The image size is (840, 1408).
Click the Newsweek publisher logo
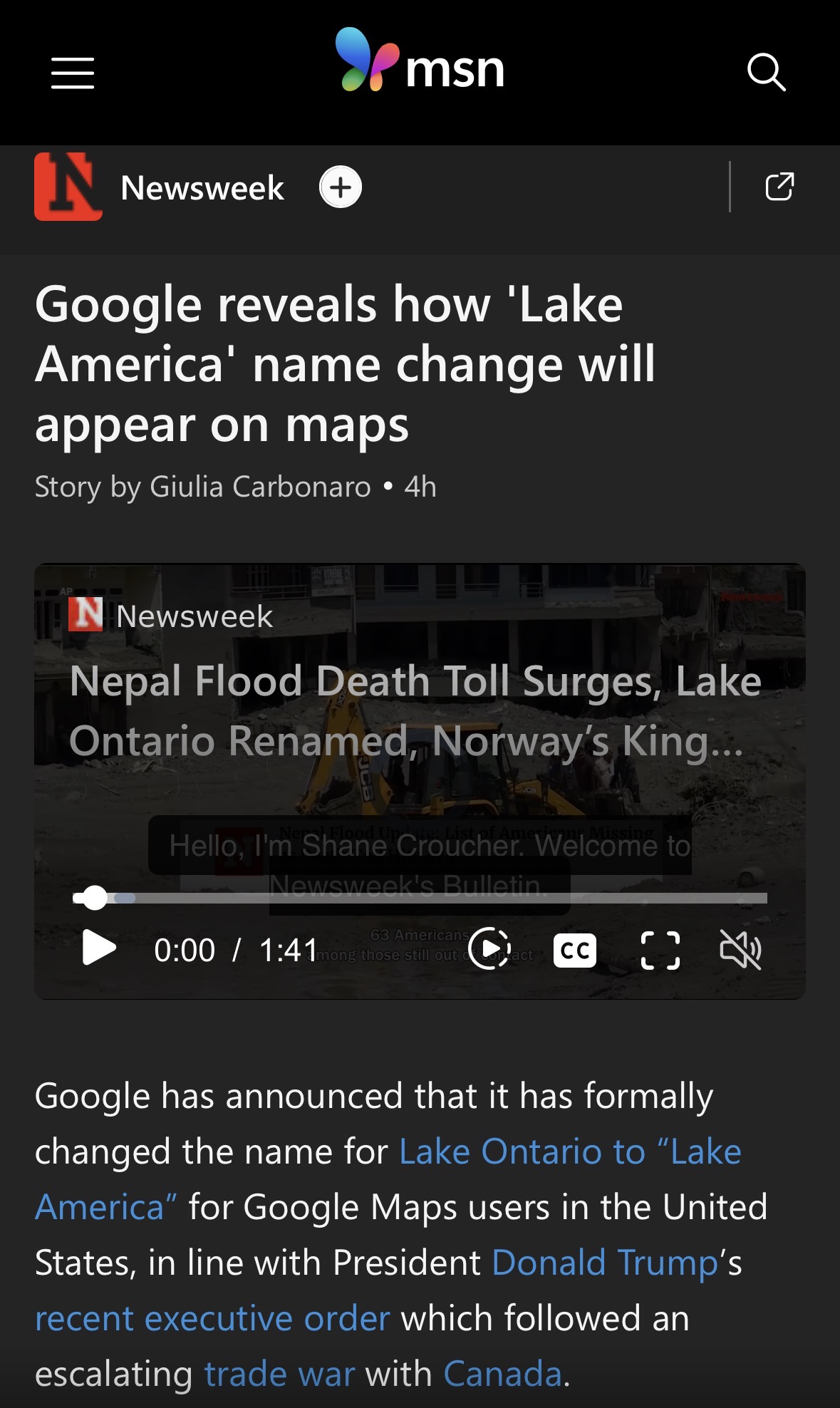[68, 187]
